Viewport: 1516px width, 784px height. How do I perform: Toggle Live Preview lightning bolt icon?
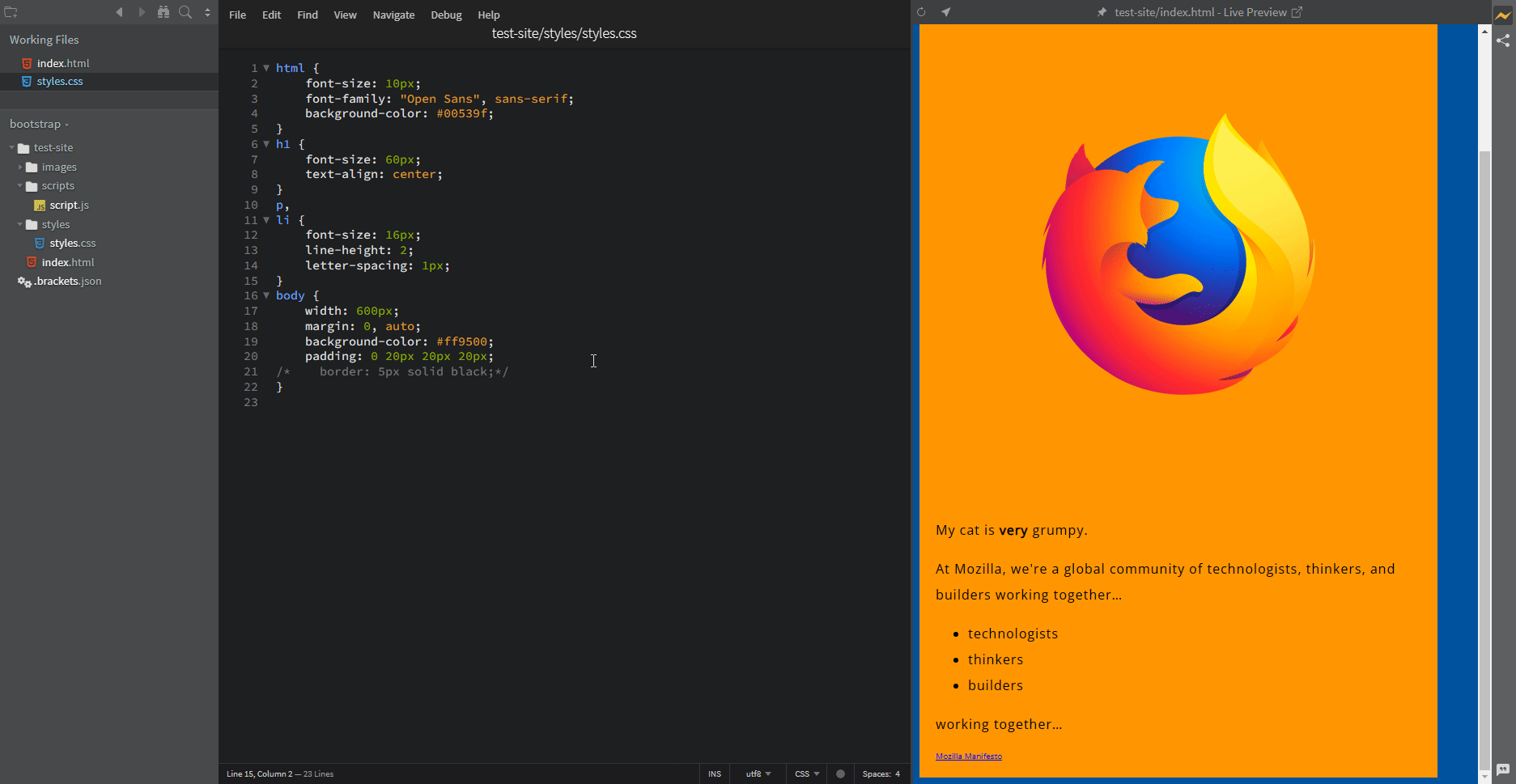pyautogui.click(x=1503, y=15)
